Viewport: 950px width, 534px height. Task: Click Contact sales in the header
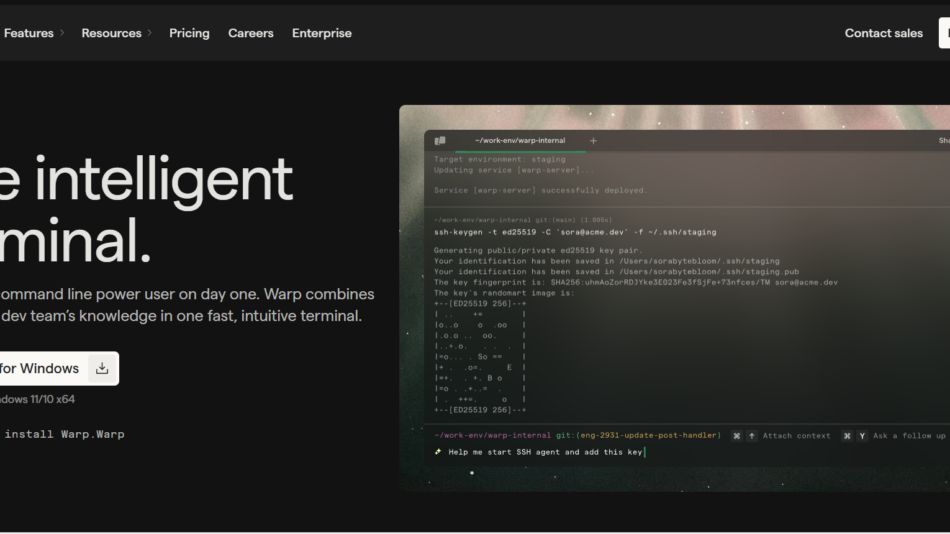pos(883,33)
